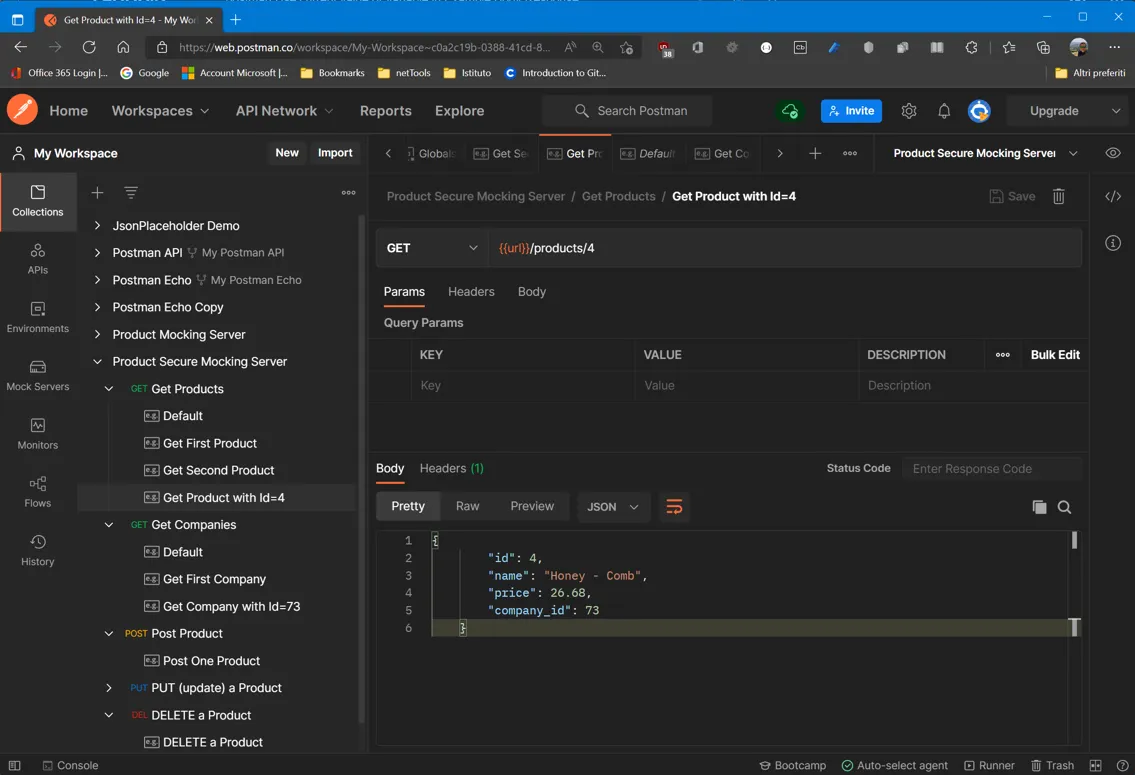Open the API Network dropdown menu
The image size is (1135, 775).
pos(284,111)
